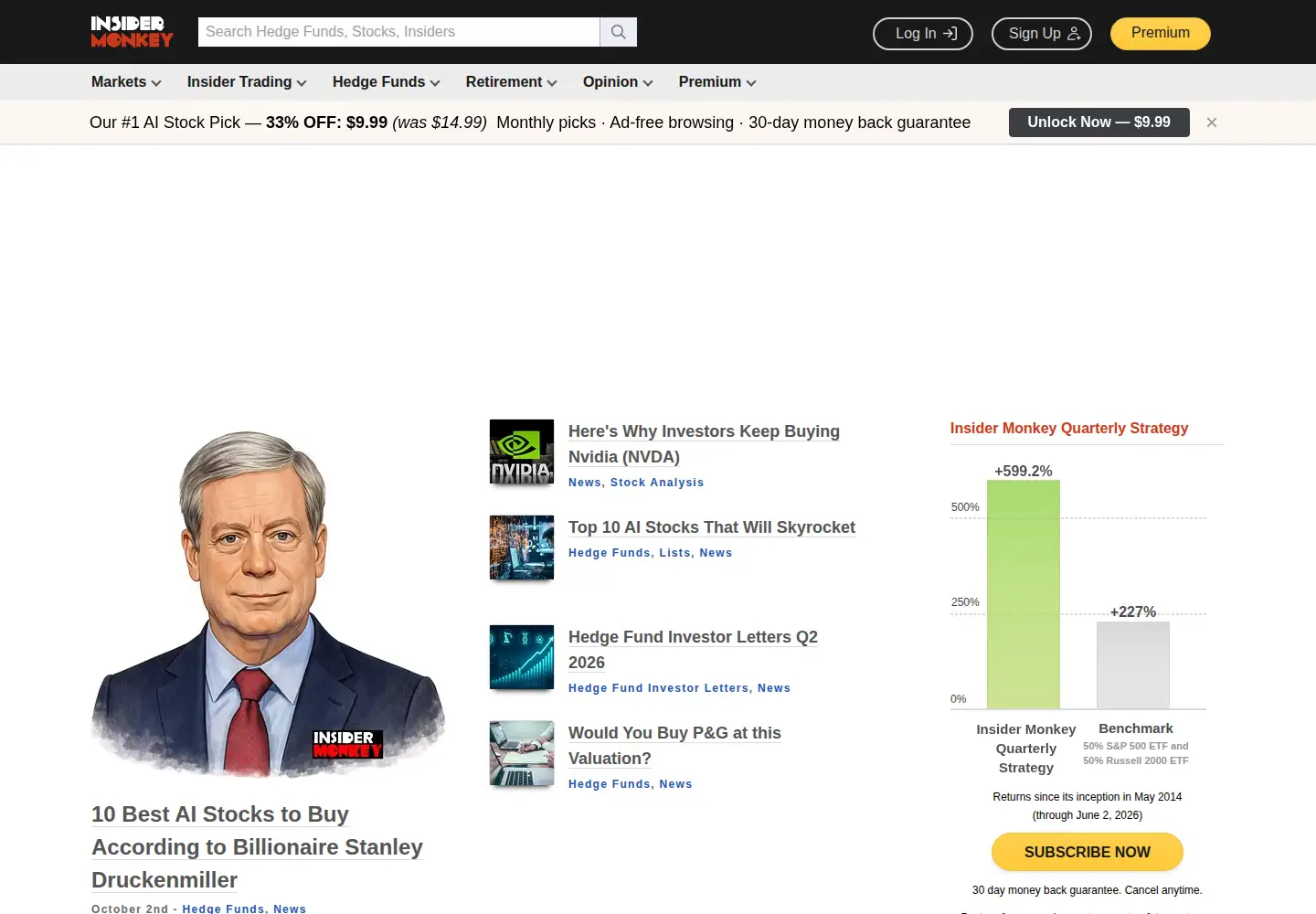Expand the Retirement dropdown menu

[x=512, y=82]
